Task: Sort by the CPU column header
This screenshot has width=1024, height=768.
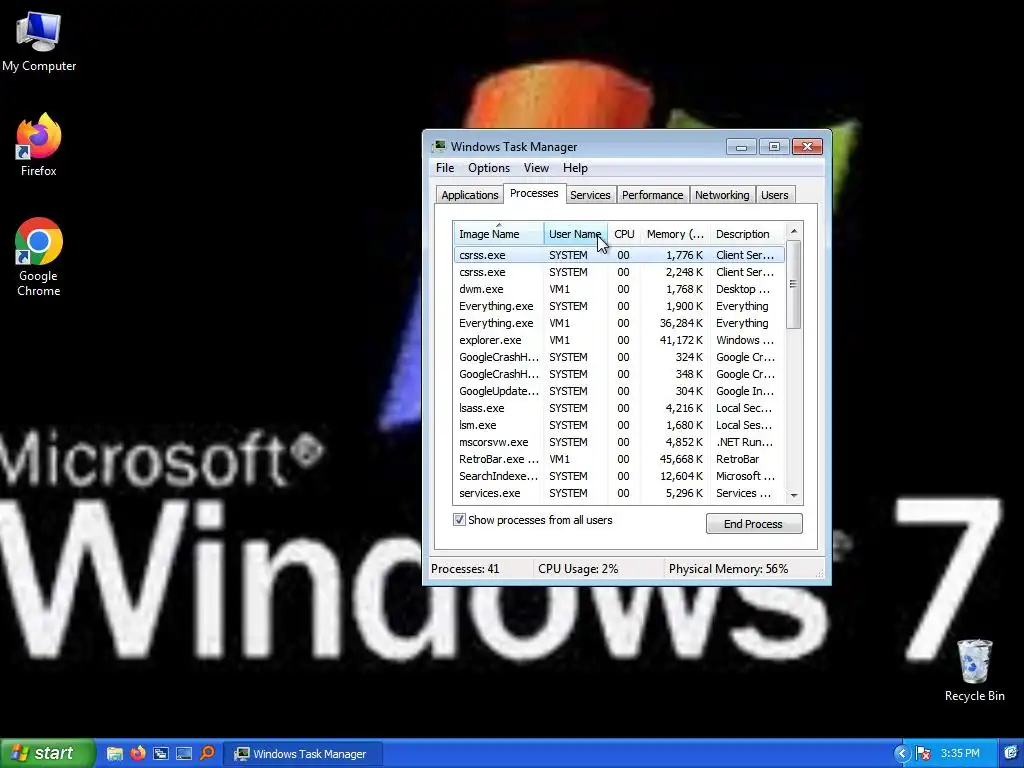Action: (x=624, y=234)
